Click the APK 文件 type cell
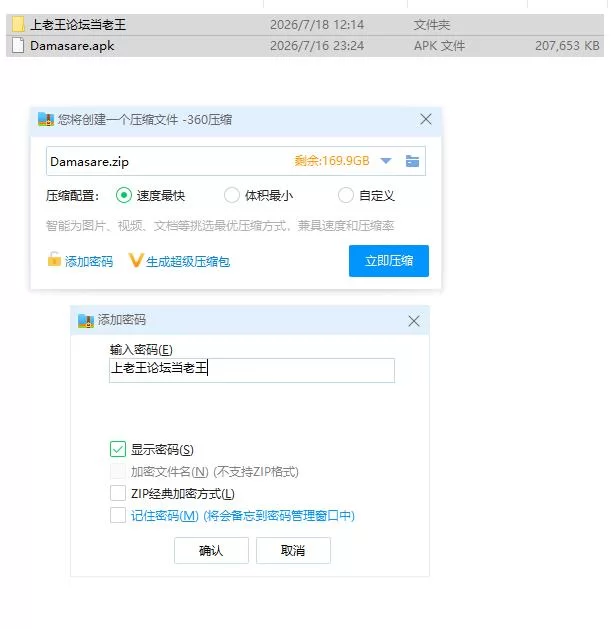 pos(439,46)
